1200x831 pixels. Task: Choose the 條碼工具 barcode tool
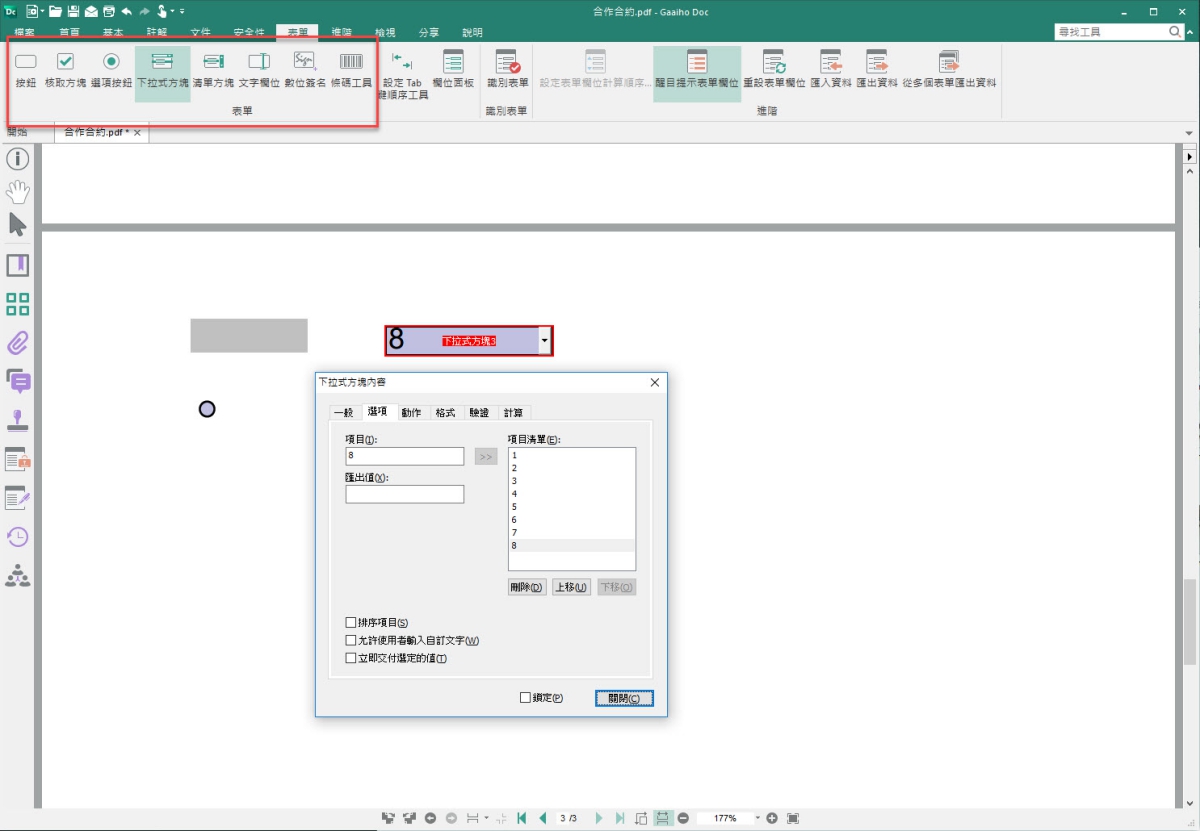[x=351, y=70]
